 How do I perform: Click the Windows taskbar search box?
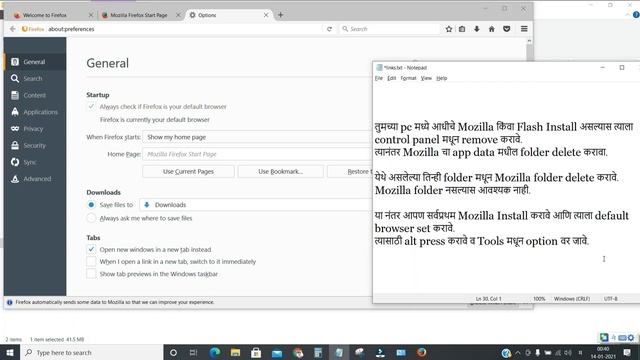point(91,352)
